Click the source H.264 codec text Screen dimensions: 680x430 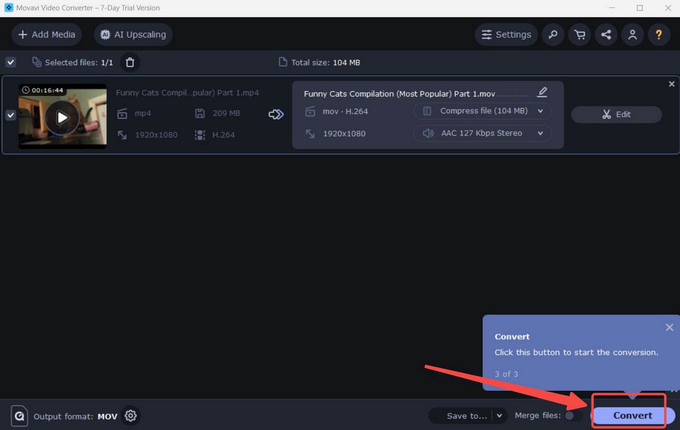pos(223,135)
